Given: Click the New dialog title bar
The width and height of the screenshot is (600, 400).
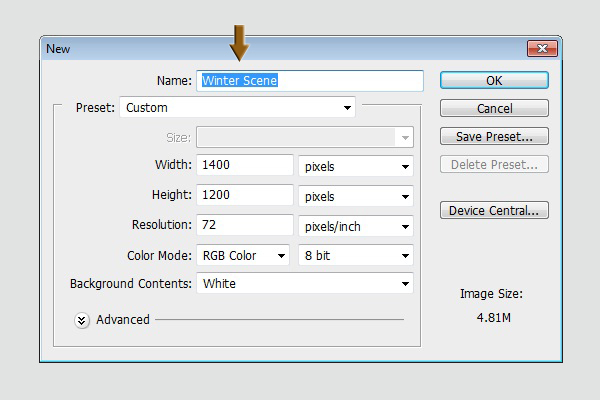Looking at the screenshot, I should point(280,47).
